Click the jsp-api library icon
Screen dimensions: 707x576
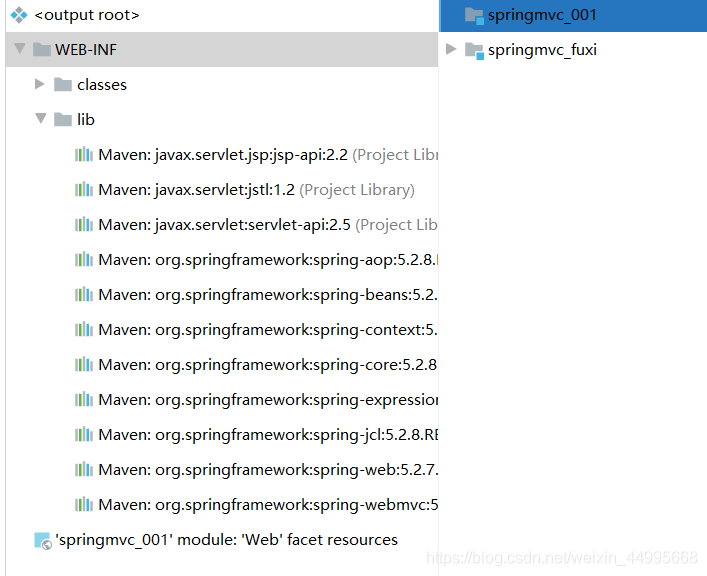tap(84, 155)
